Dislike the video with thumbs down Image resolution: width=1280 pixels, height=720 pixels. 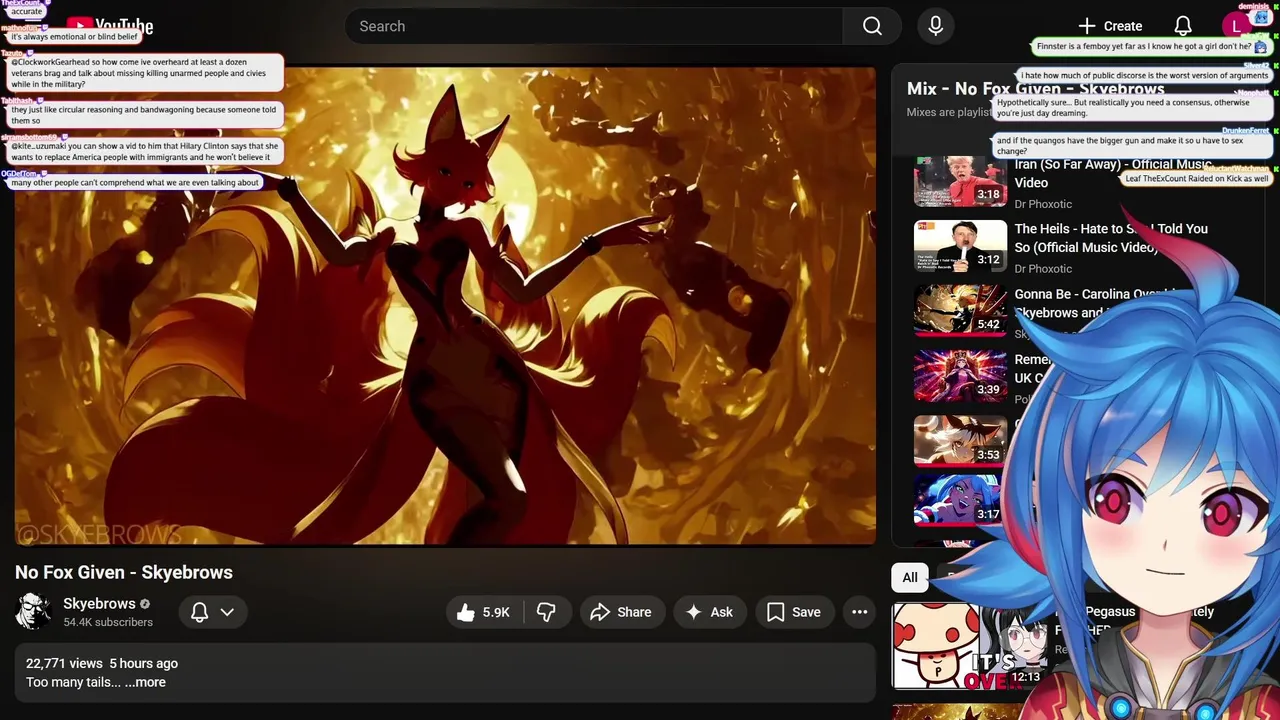[x=546, y=612]
